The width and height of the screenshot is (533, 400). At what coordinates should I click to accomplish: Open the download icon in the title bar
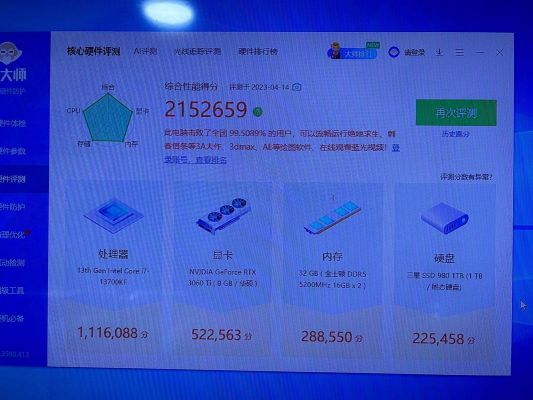tap(439, 52)
